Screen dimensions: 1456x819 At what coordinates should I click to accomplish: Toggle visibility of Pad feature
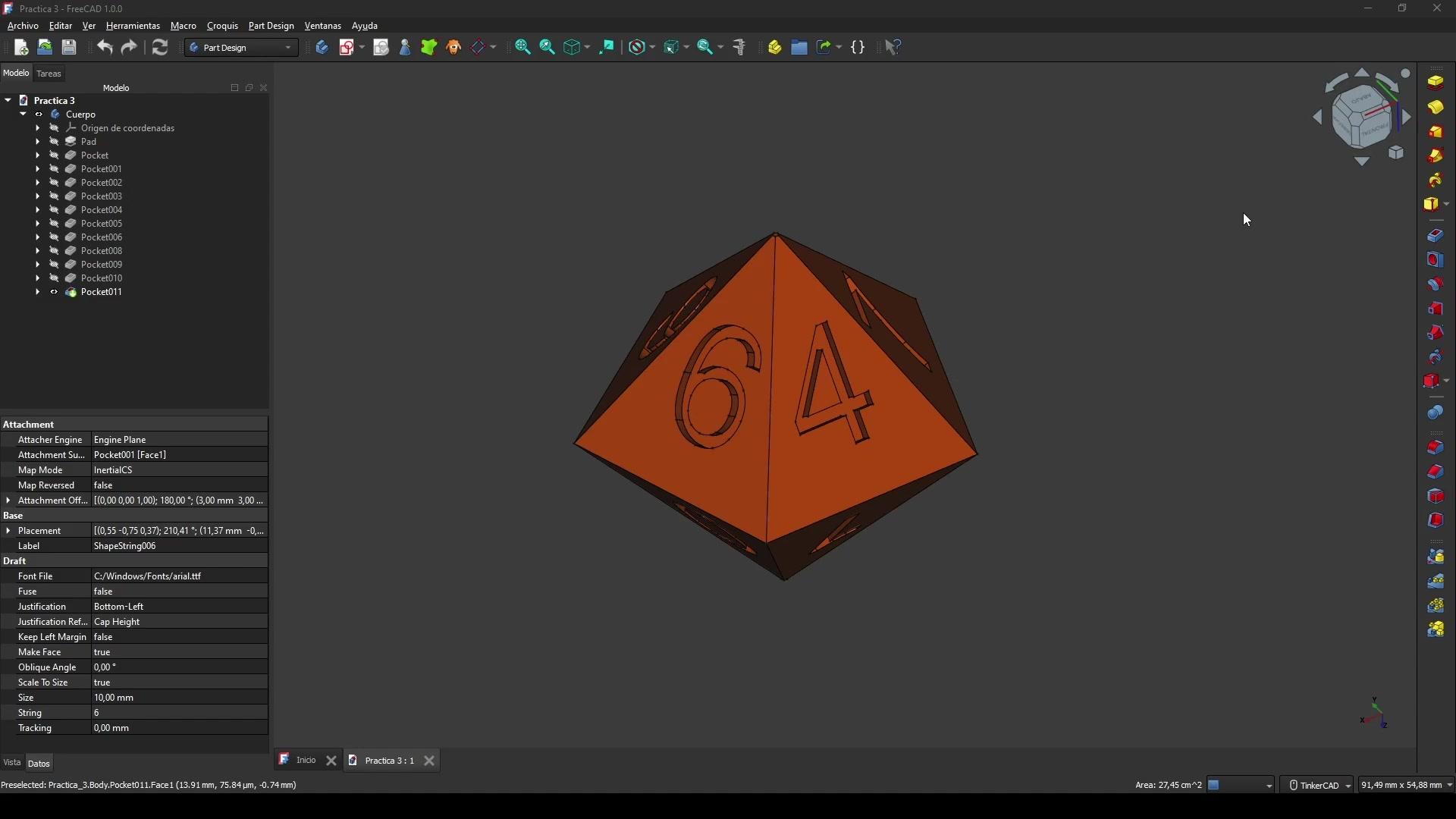tap(54, 142)
